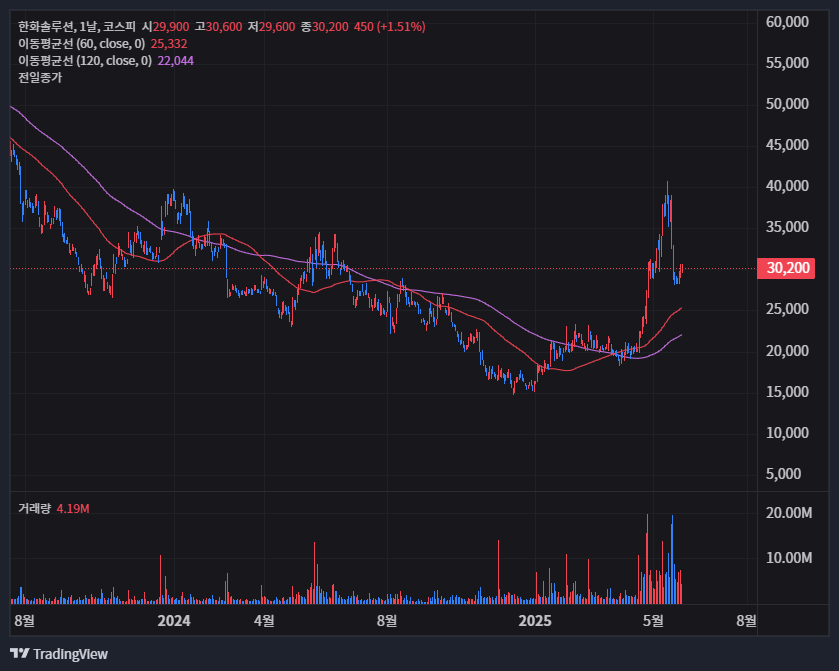Click the TradingView logo link
The width and height of the screenshot is (839, 671).
click(x=59, y=654)
